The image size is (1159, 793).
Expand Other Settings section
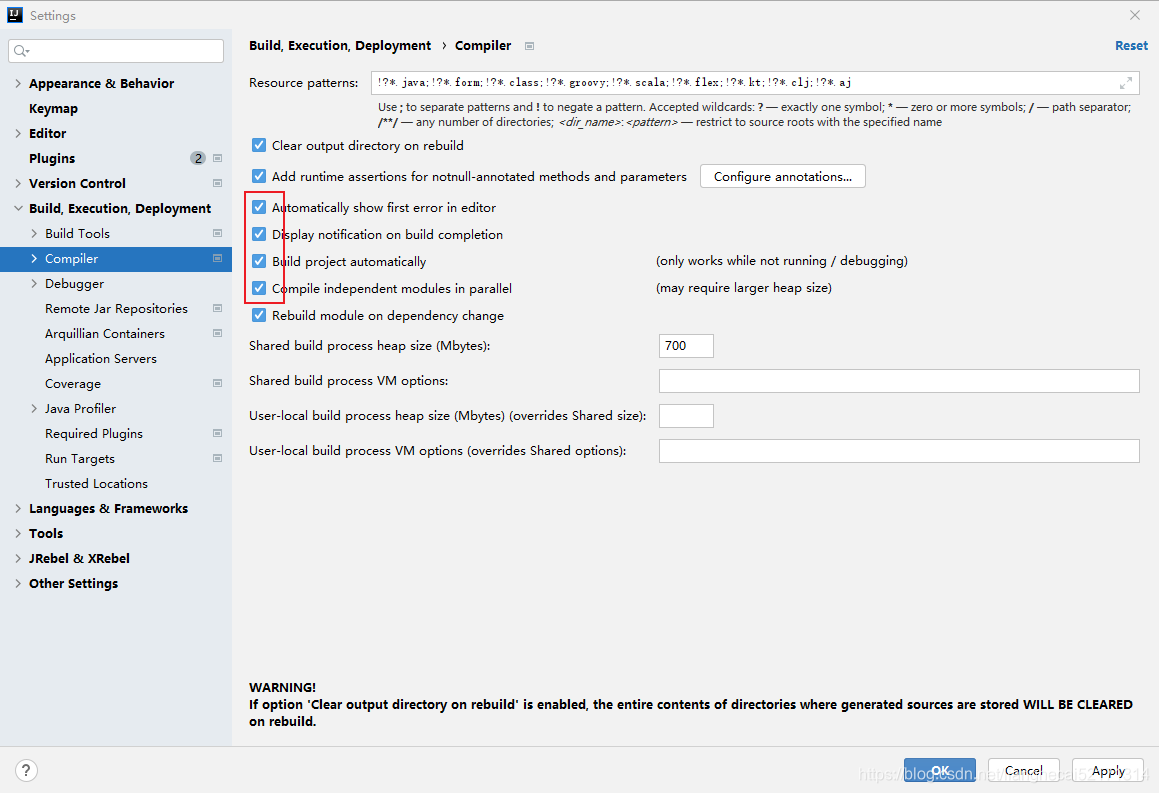pos(18,584)
